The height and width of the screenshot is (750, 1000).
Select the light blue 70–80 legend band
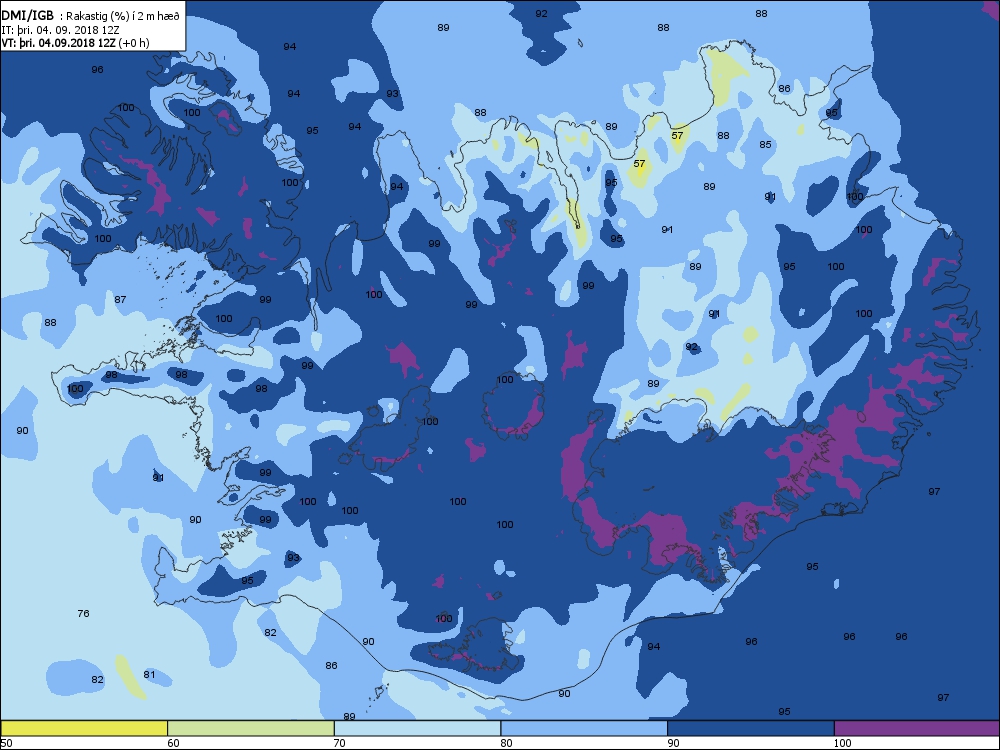(x=418, y=728)
